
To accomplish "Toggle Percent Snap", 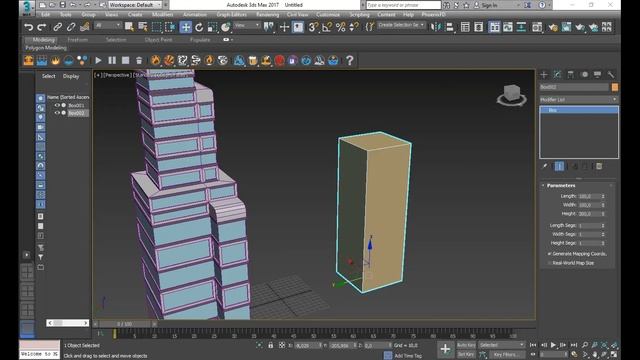I will point(340,27).
